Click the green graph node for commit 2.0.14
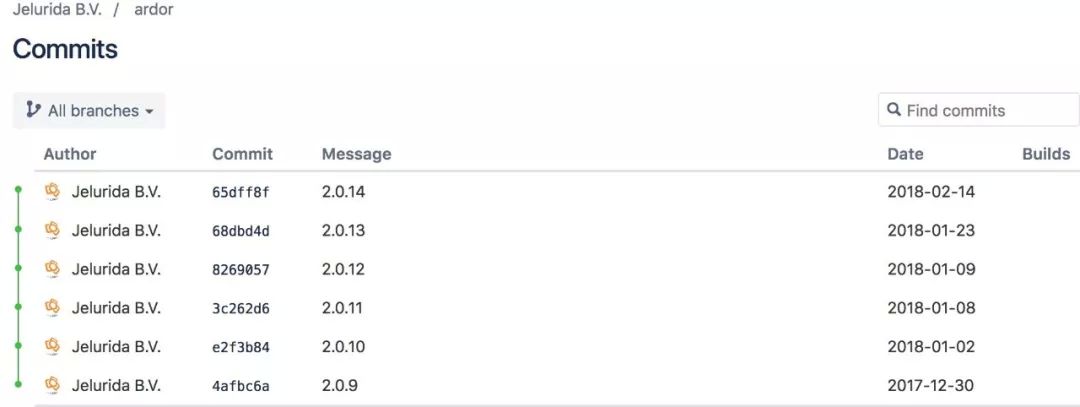Screen dimensions: 1080x407 tap(19, 189)
